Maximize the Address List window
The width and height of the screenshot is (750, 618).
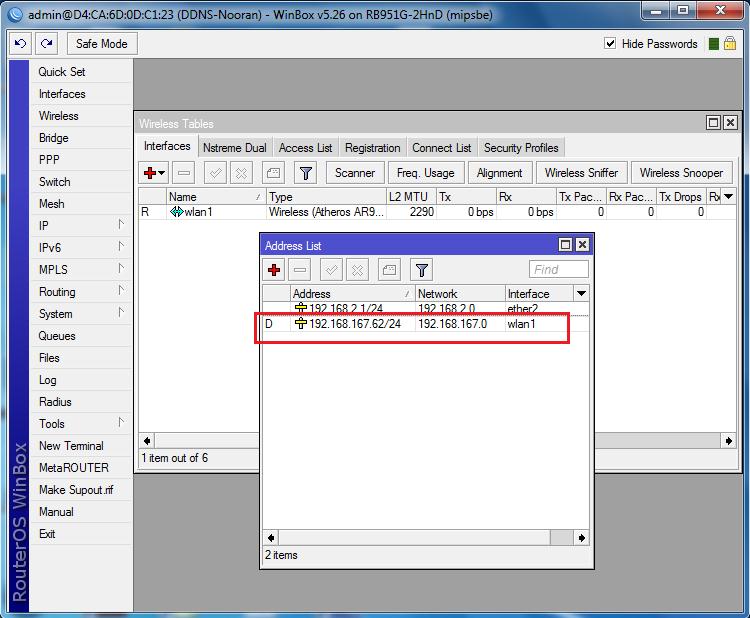565,245
